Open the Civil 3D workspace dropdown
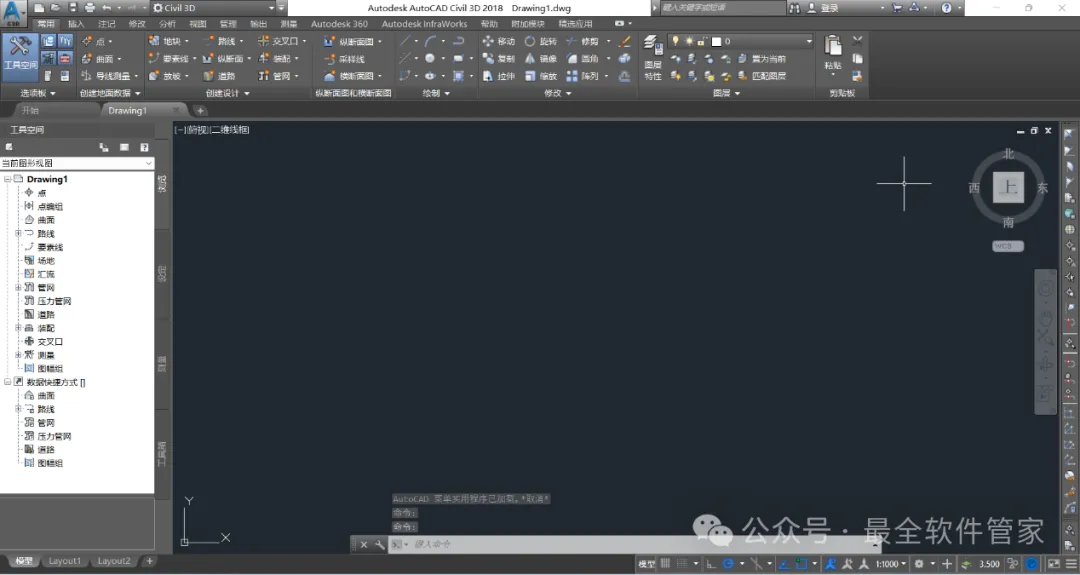1080x575 pixels. pyautogui.click(x=213, y=8)
